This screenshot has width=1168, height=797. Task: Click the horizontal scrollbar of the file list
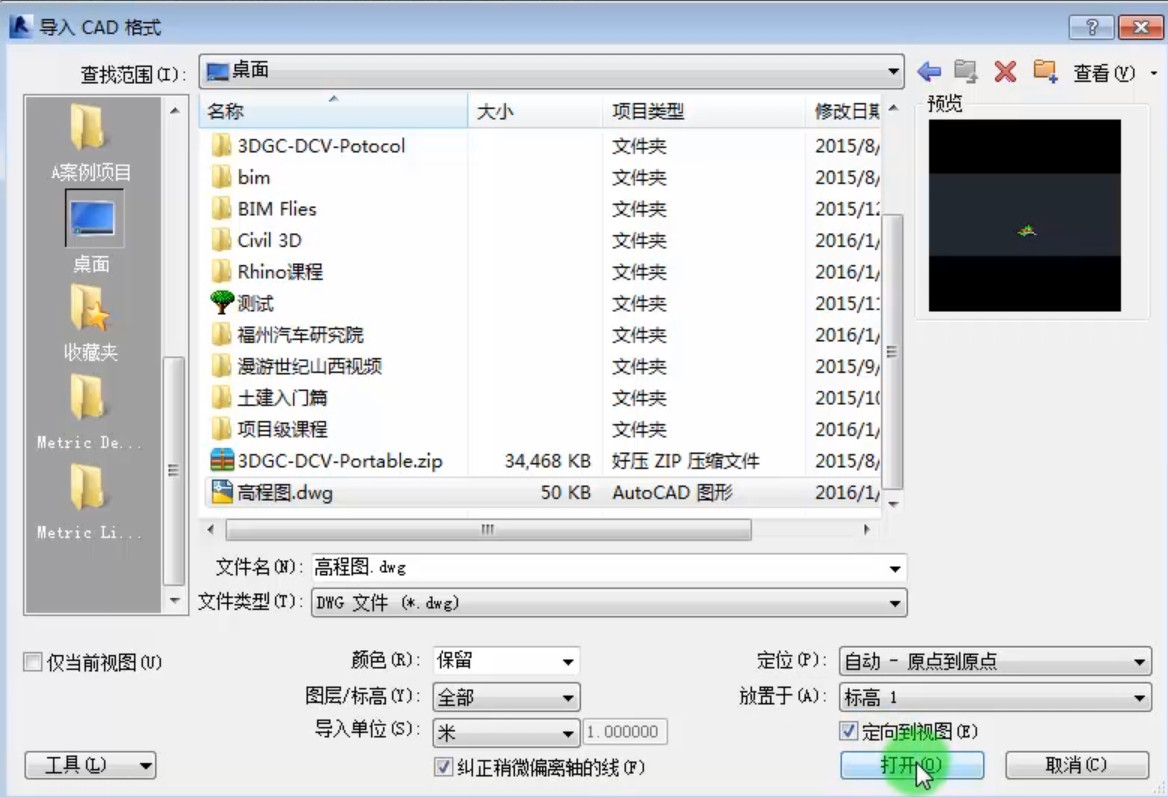pyautogui.click(x=488, y=530)
